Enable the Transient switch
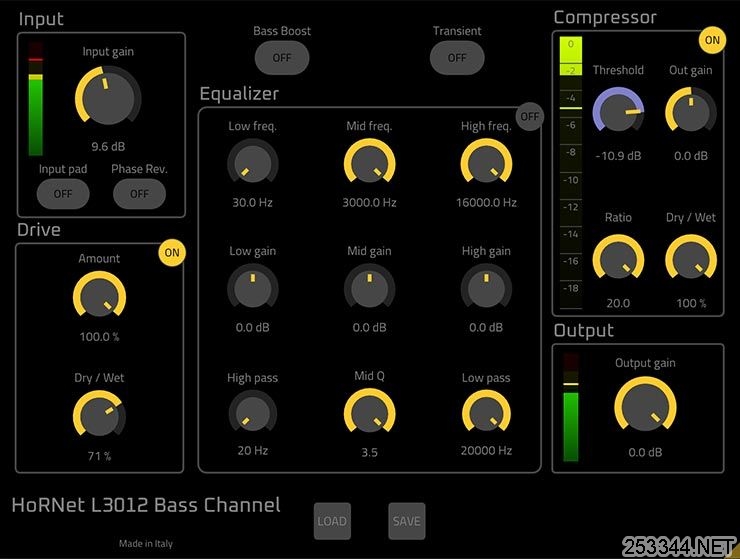 point(457,58)
